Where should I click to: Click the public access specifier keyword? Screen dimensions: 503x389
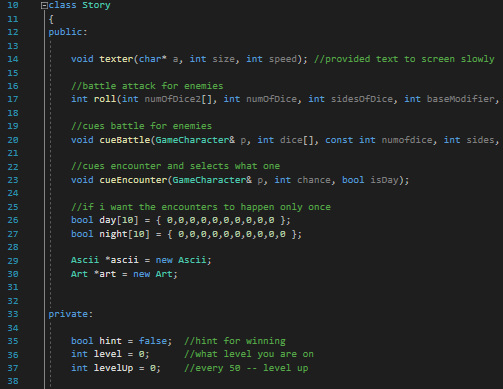(65, 32)
